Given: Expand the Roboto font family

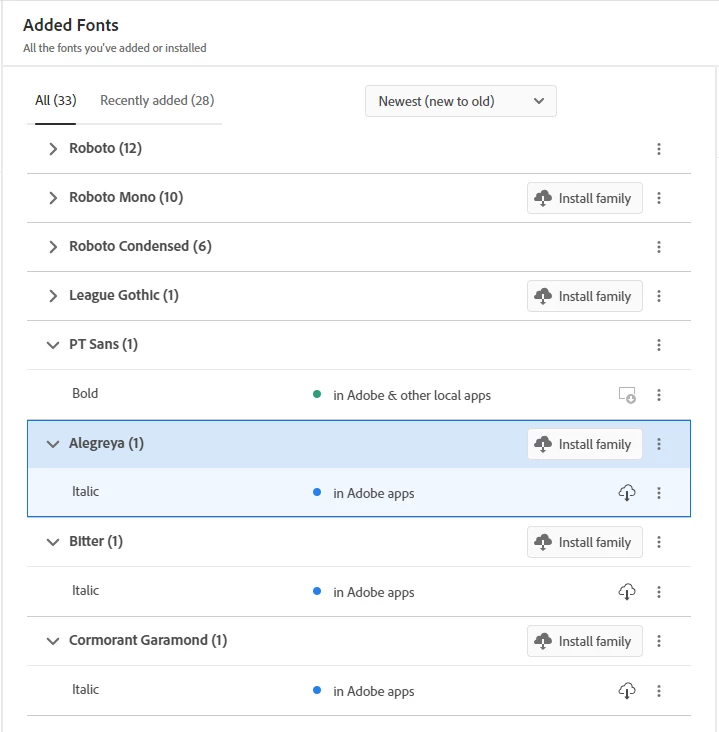Looking at the screenshot, I should (x=53, y=149).
